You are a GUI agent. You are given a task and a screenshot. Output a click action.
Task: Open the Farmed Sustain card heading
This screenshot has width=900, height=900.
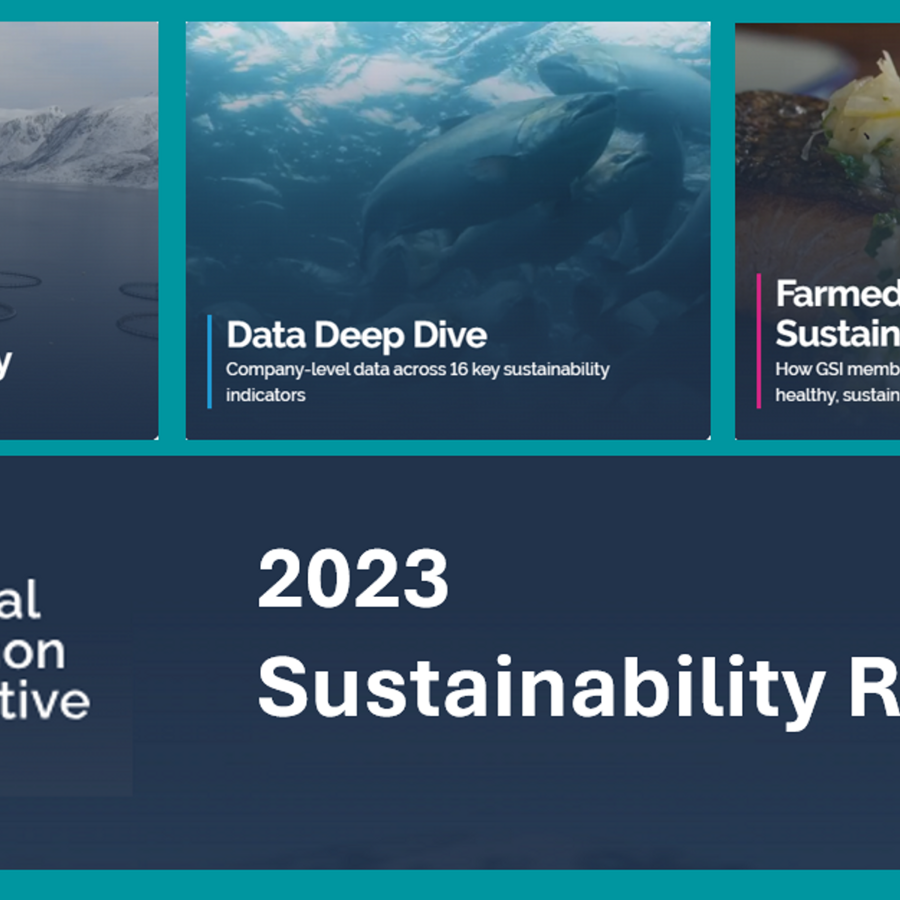[836, 313]
